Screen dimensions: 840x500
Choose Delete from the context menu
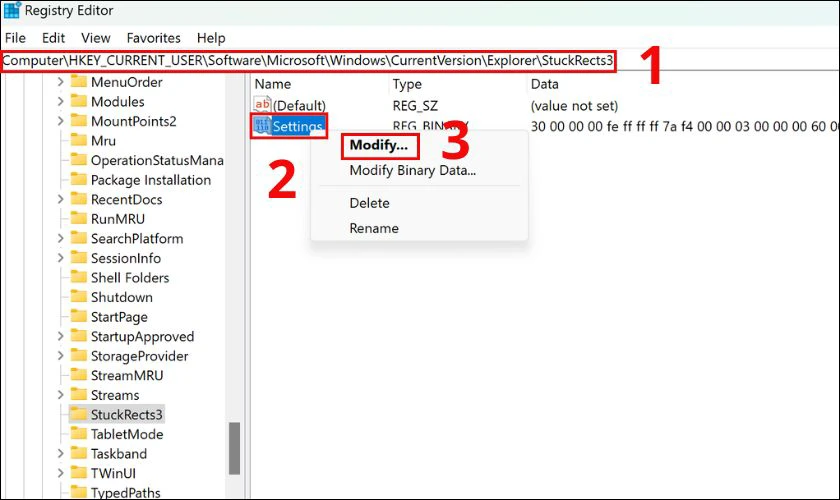(x=370, y=203)
